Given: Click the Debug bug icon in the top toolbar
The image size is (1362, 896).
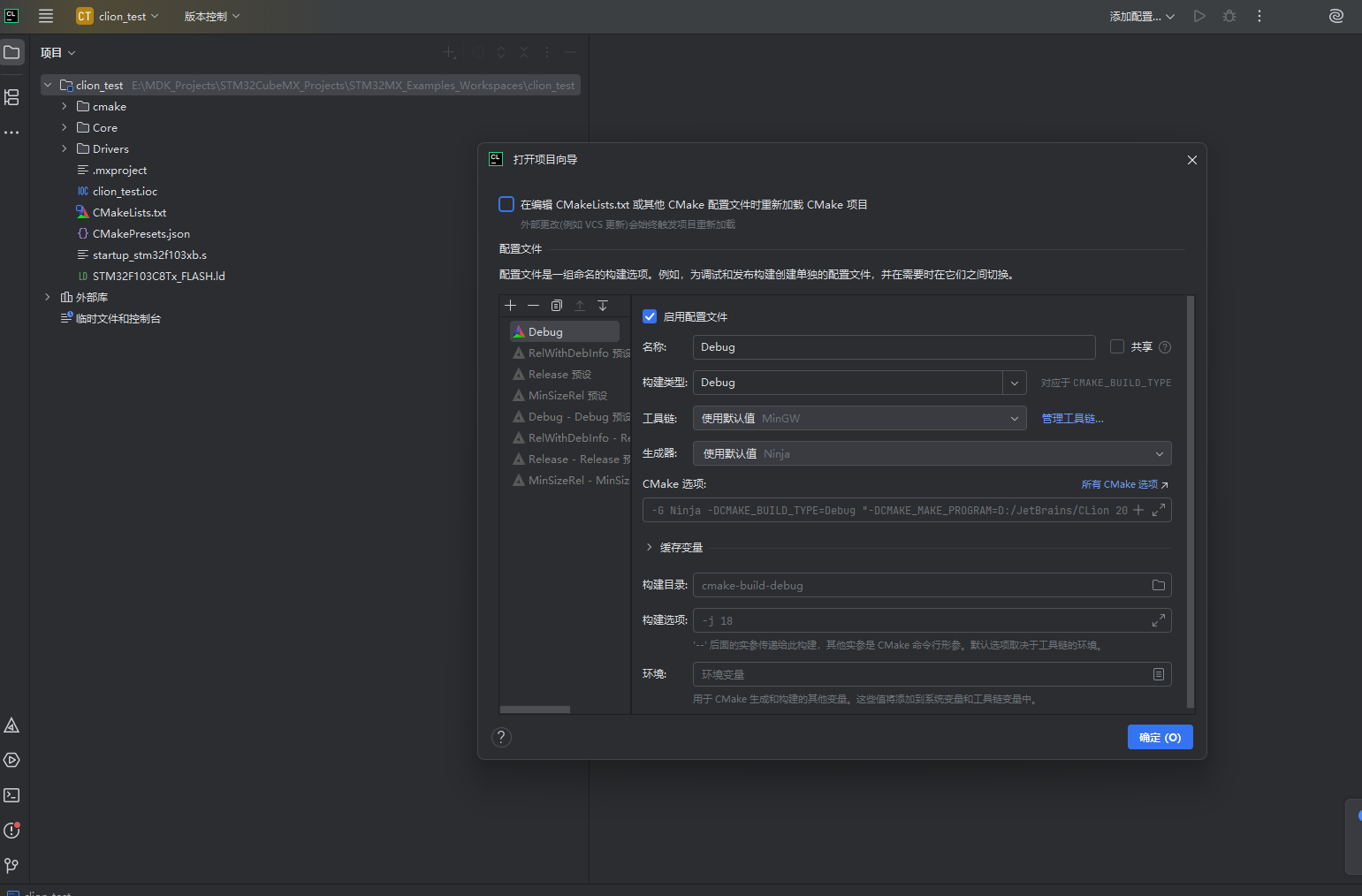Looking at the screenshot, I should 1229,16.
